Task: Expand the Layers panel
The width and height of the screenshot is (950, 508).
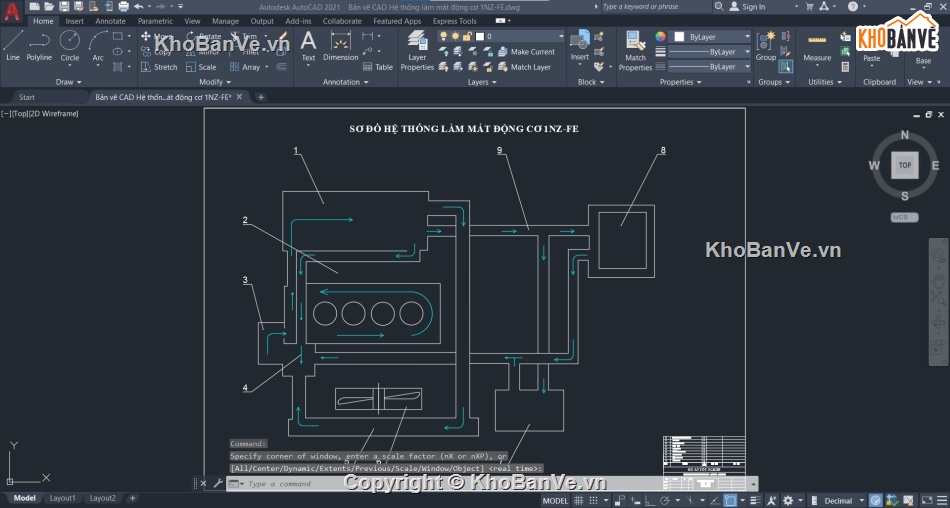Action: coord(482,82)
